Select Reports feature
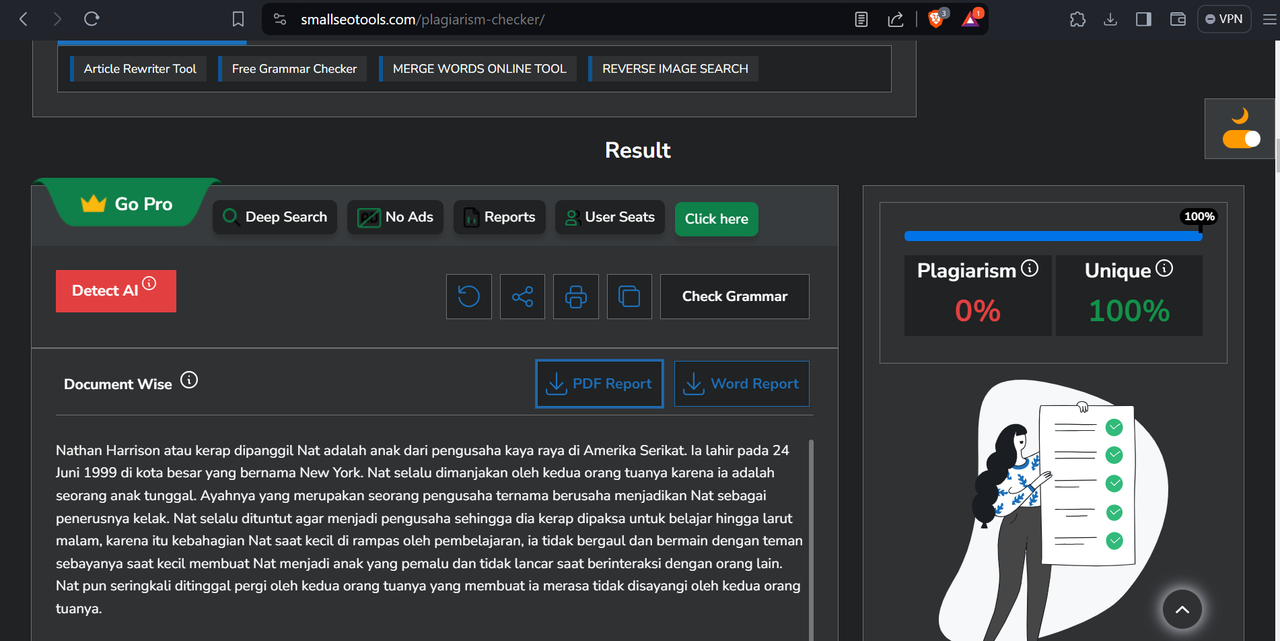This screenshot has width=1280, height=641. pyautogui.click(x=499, y=217)
